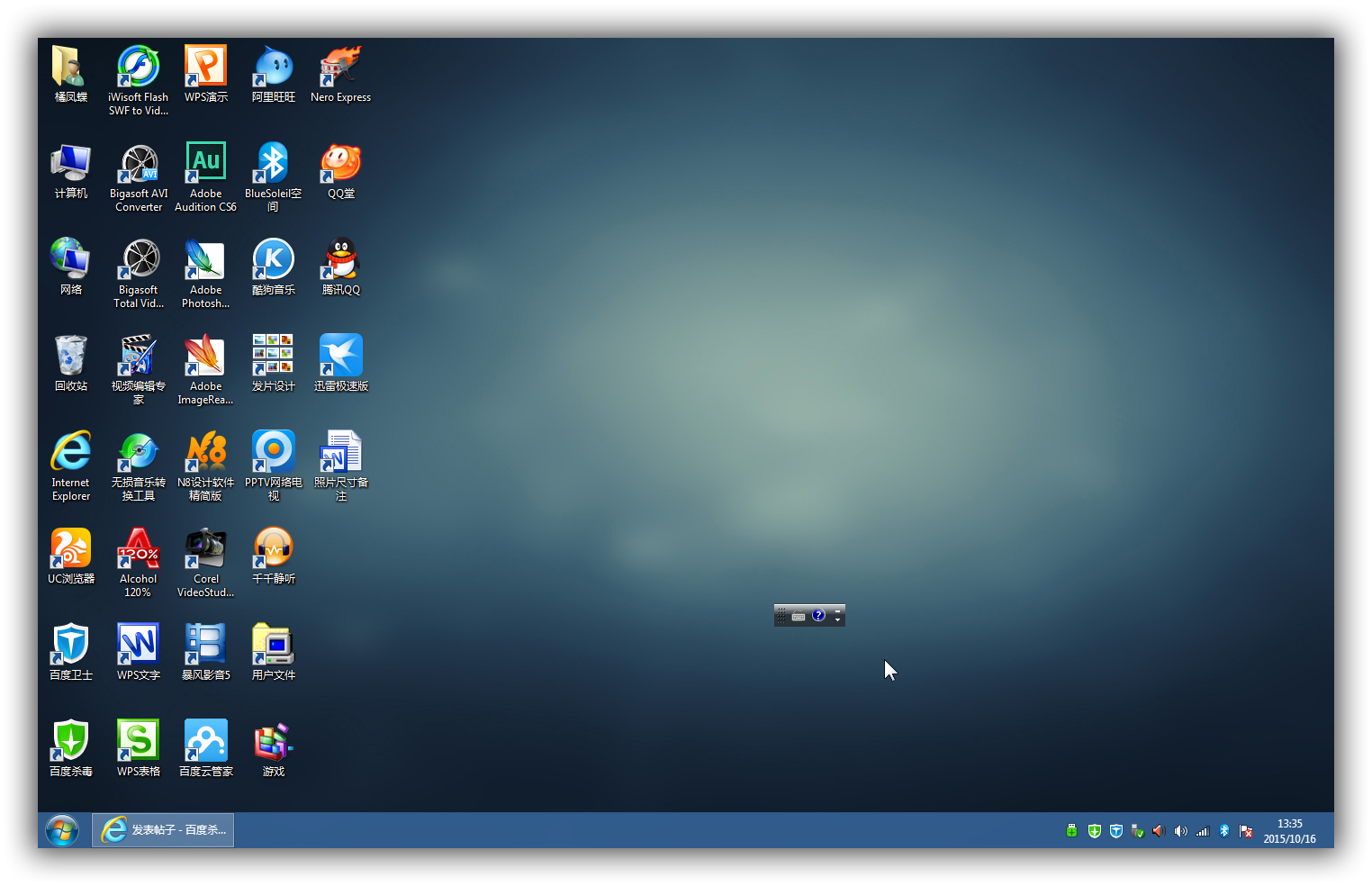Viewport: 1372px width, 886px height.
Task: Minimize the floating language bar
Action: tap(837, 610)
